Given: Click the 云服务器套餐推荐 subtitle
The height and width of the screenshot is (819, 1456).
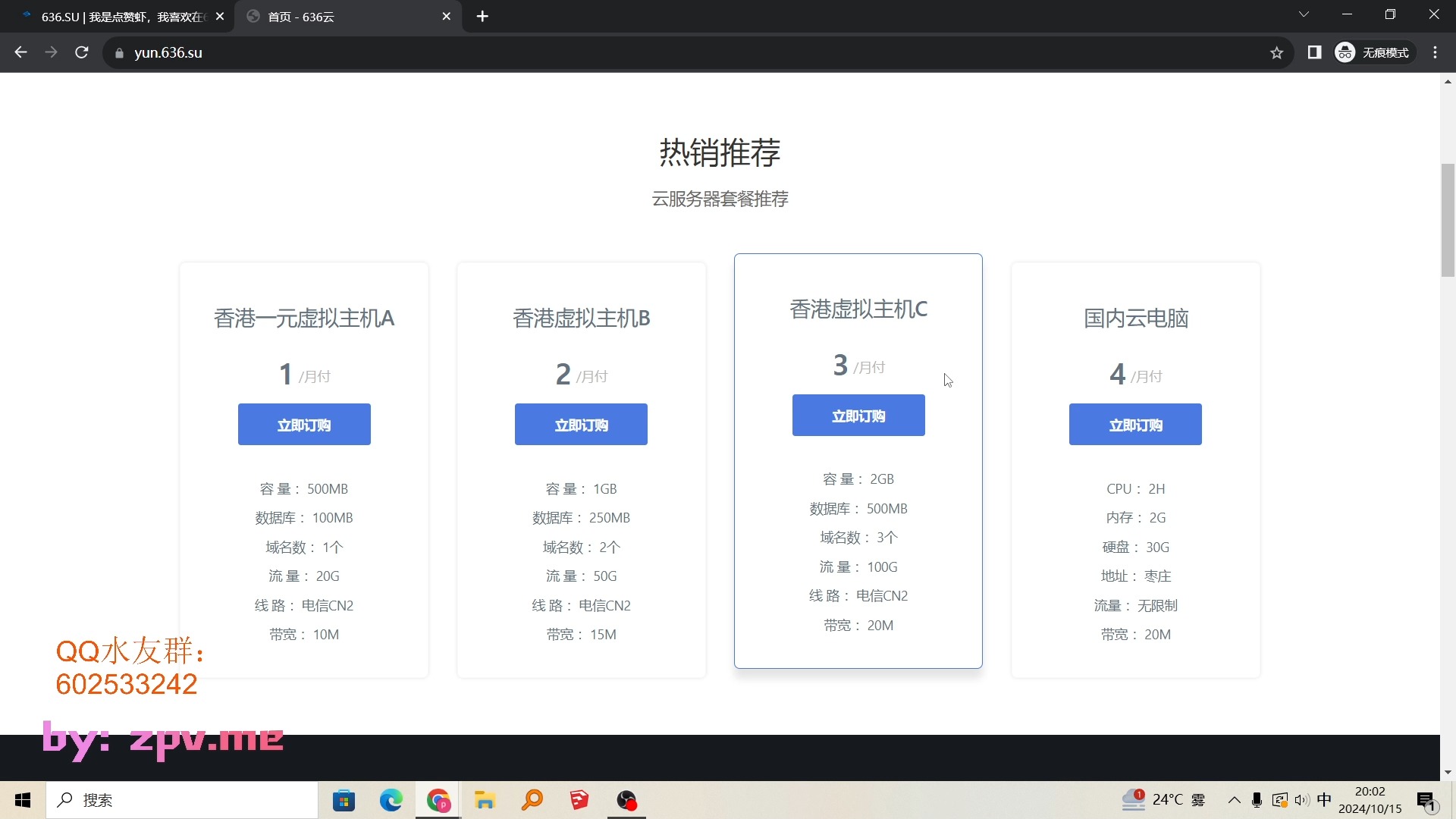Looking at the screenshot, I should point(720,199).
